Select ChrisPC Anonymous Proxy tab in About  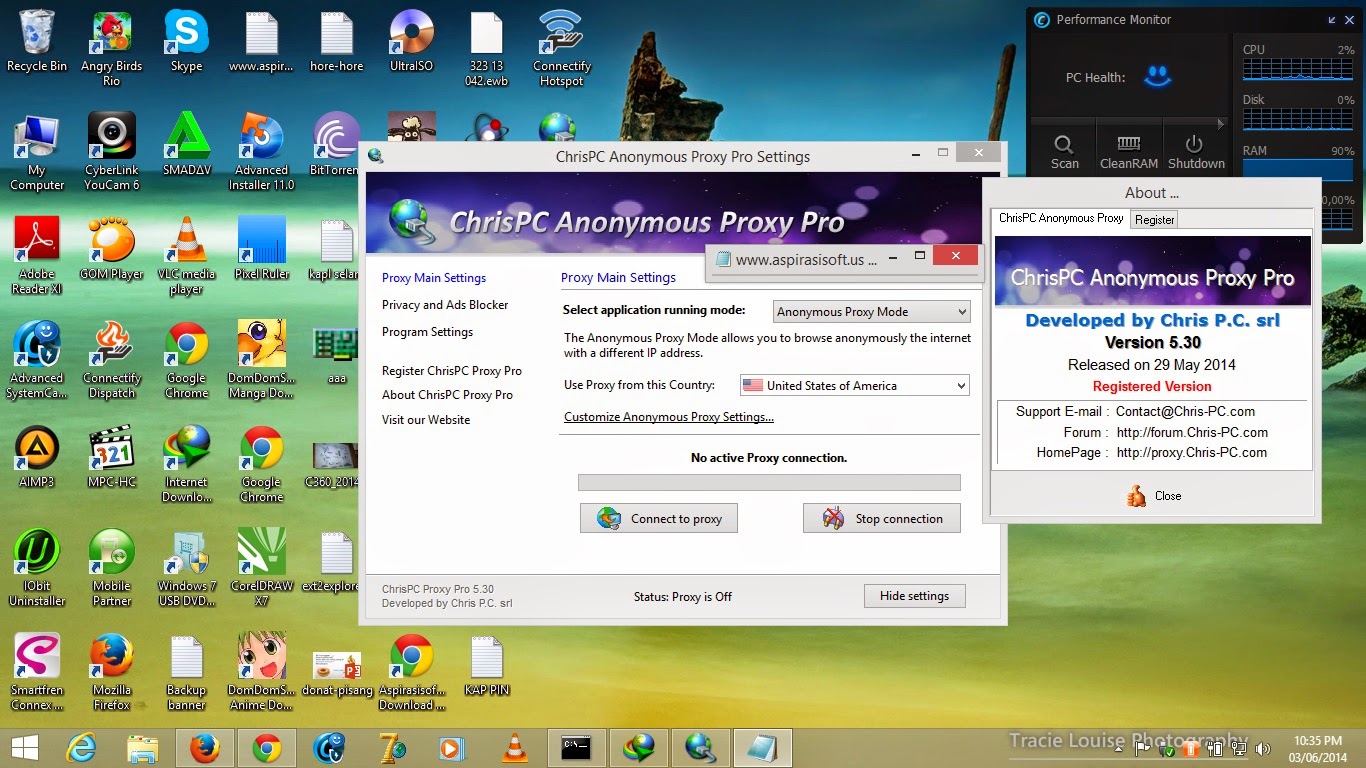(x=1061, y=218)
